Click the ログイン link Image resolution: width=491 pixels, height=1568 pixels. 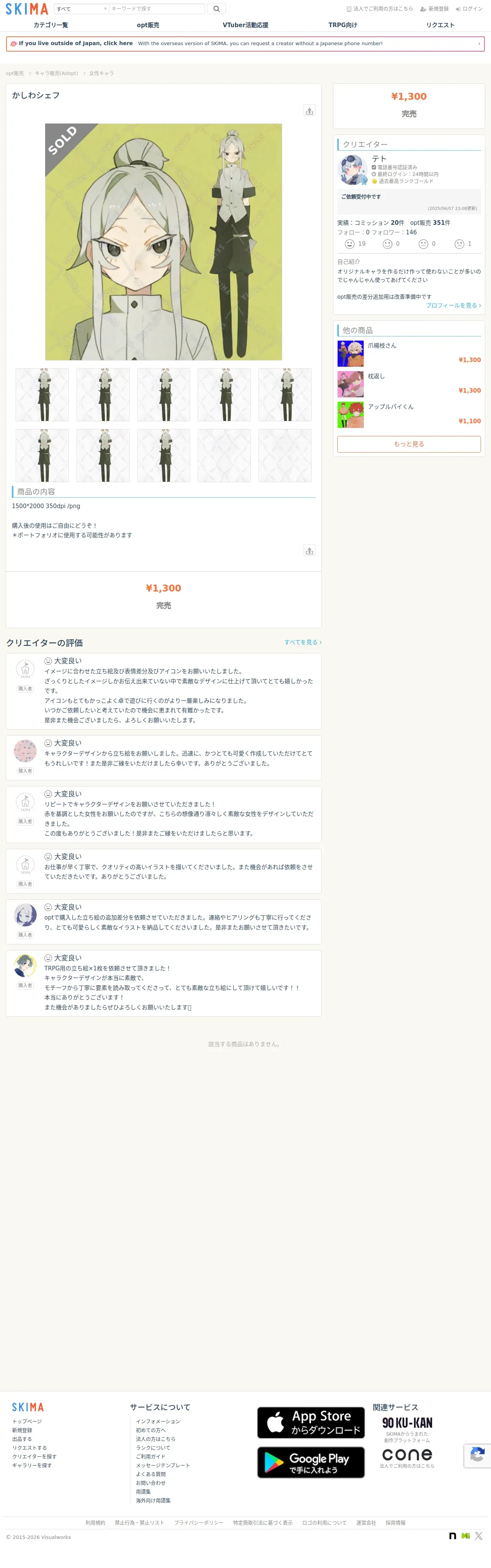[473, 9]
